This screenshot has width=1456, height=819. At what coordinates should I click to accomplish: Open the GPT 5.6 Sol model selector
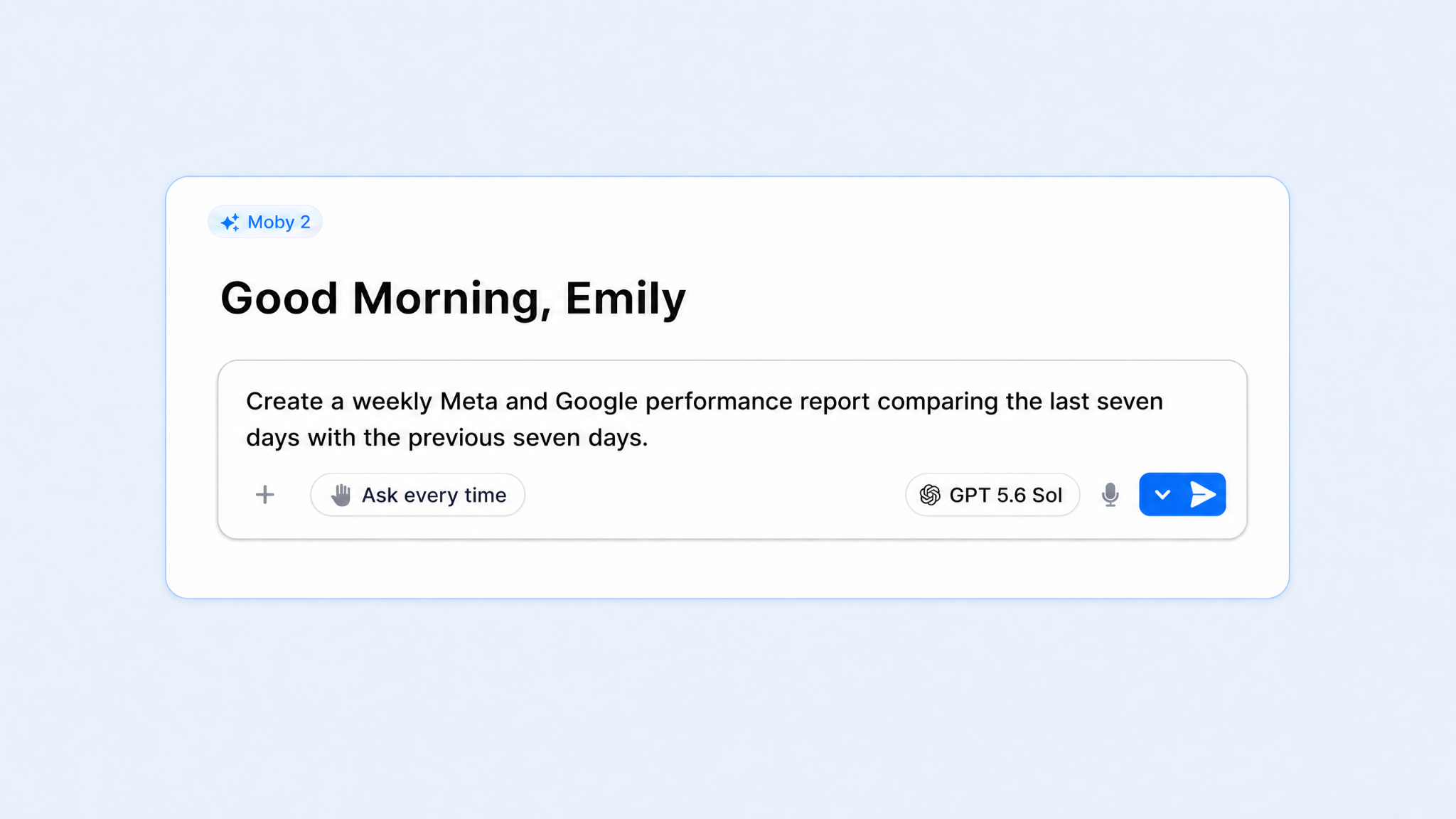pos(992,495)
